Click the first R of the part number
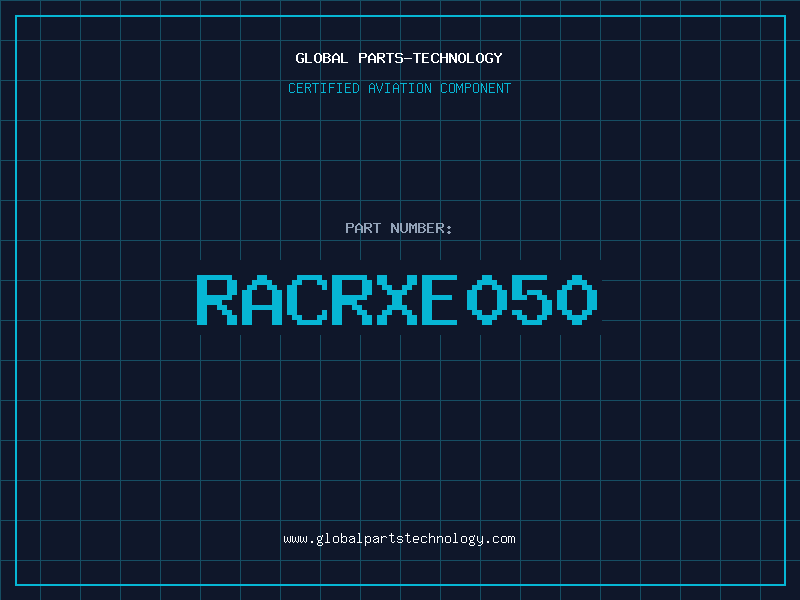This screenshot has width=800, height=600. 217,299
